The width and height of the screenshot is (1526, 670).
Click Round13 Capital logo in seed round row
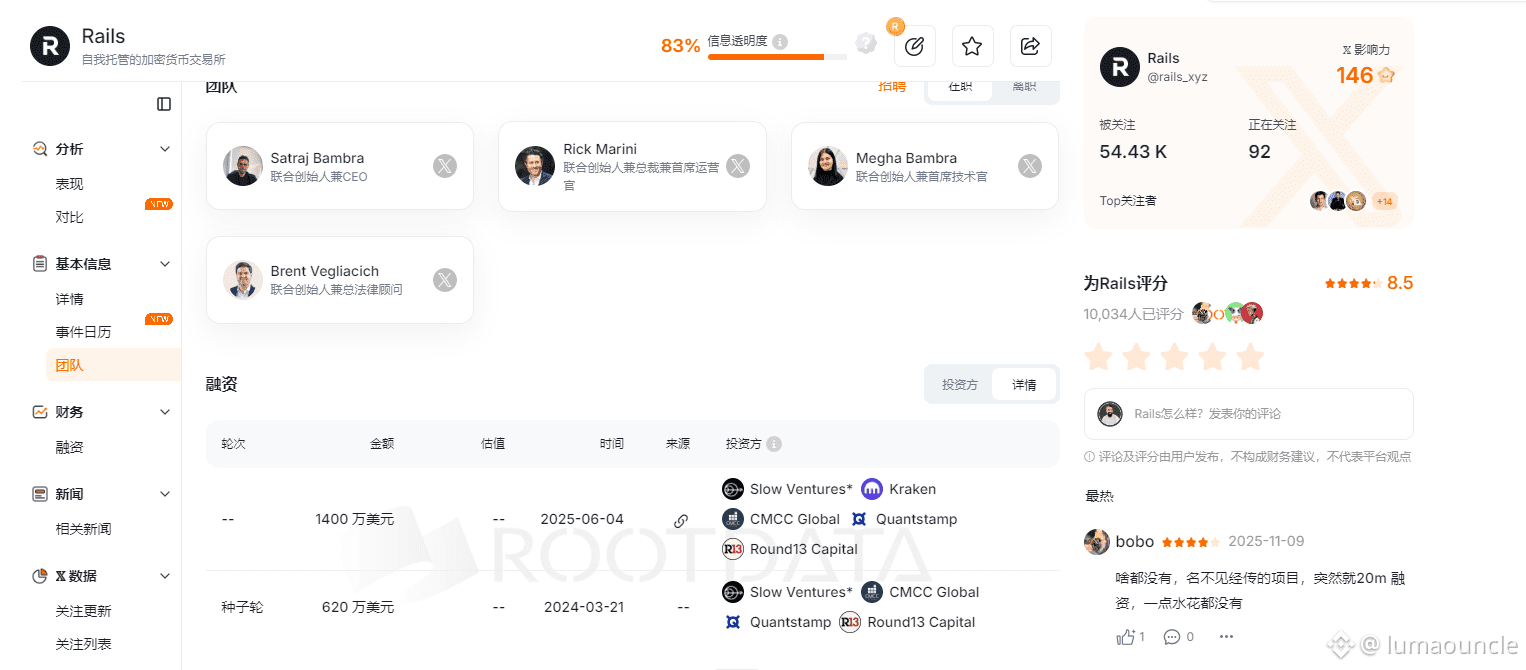click(x=850, y=622)
